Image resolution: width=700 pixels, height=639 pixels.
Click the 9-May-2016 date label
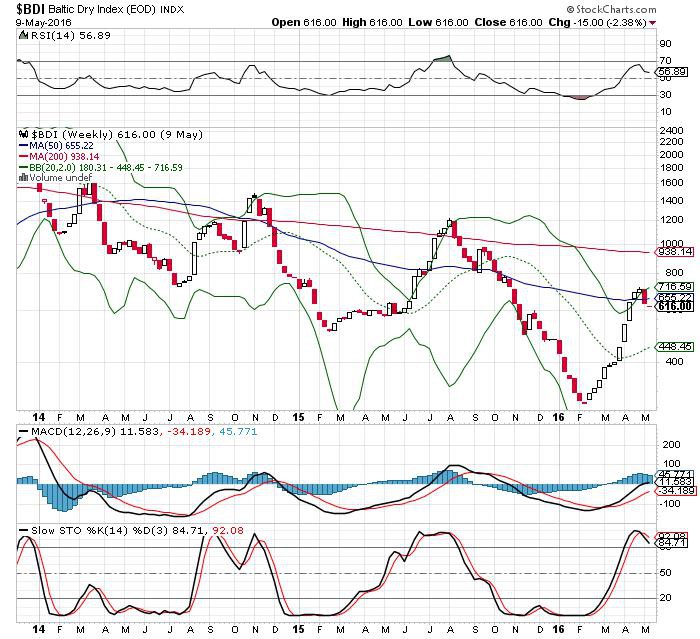(x=31, y=21)
